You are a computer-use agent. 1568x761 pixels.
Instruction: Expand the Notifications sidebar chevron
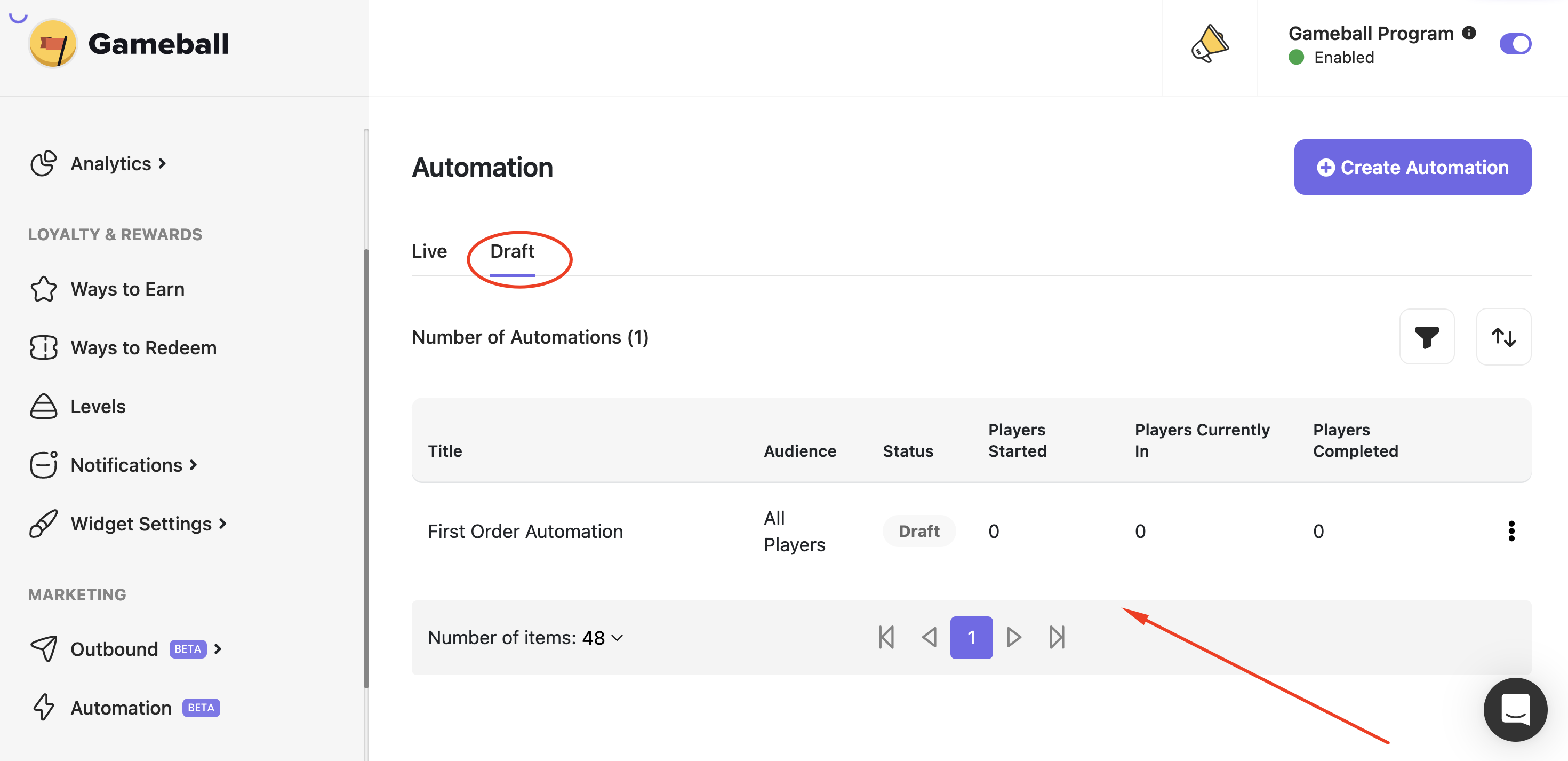[193, 464]
